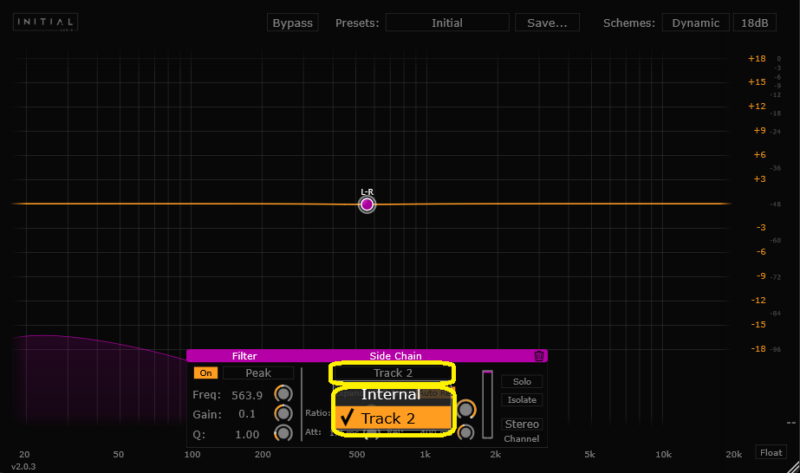Toggle the filter On switch
Image resolution: width=800 pixels, height=473 pixels.
click(205, 373)
